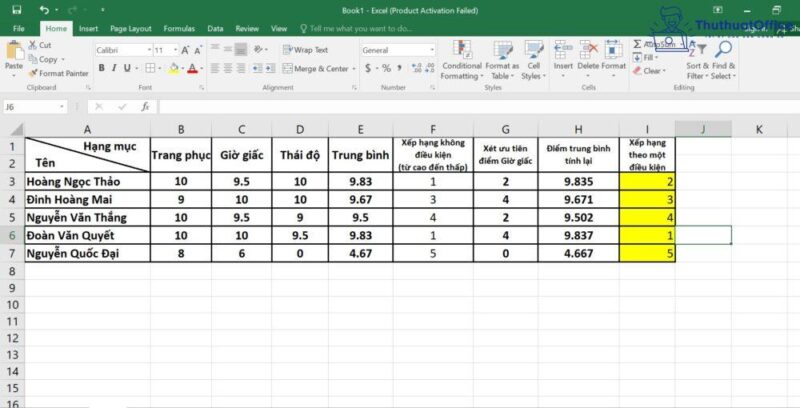Image resolution: width=800 pixels, height=408 pixels.
Task: Switch to the Review tab
Action: tap(247, 29)
